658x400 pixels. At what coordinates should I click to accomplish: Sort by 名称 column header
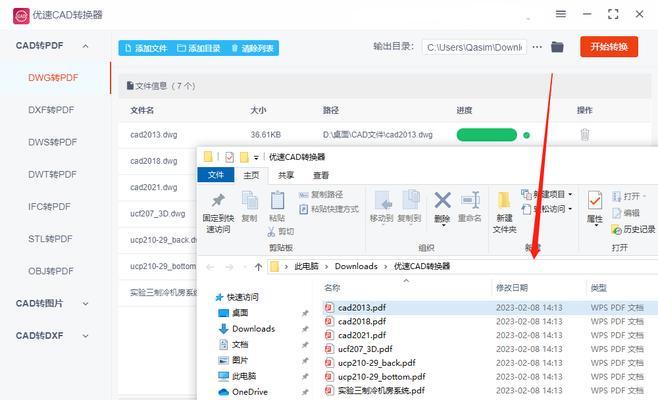[332, 288]
